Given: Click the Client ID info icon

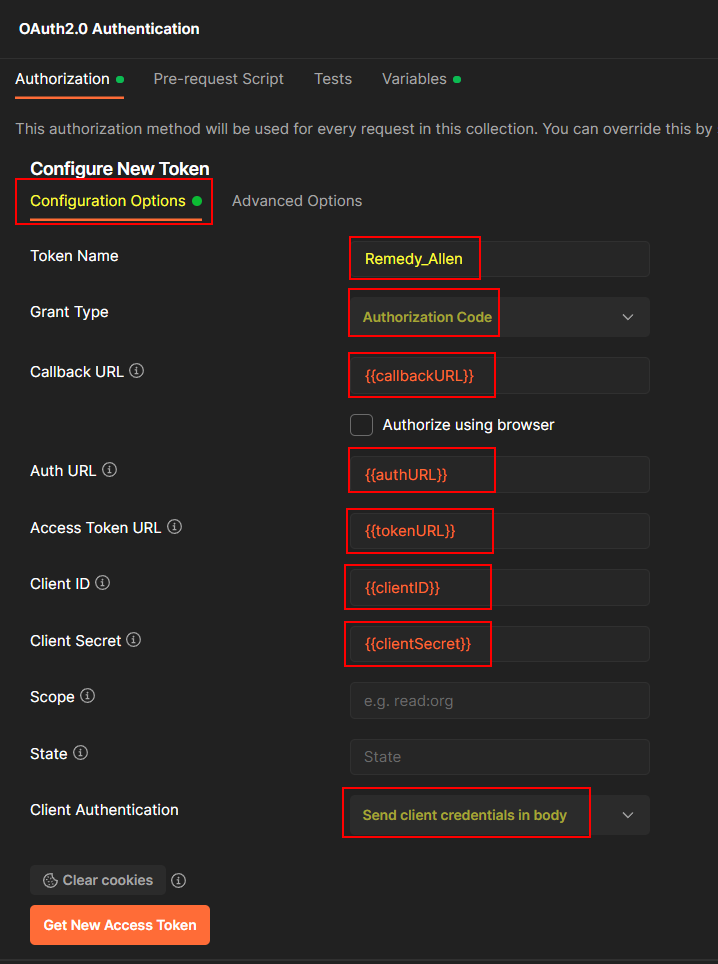Looking at the screenshot, I should tap(102, 583).
